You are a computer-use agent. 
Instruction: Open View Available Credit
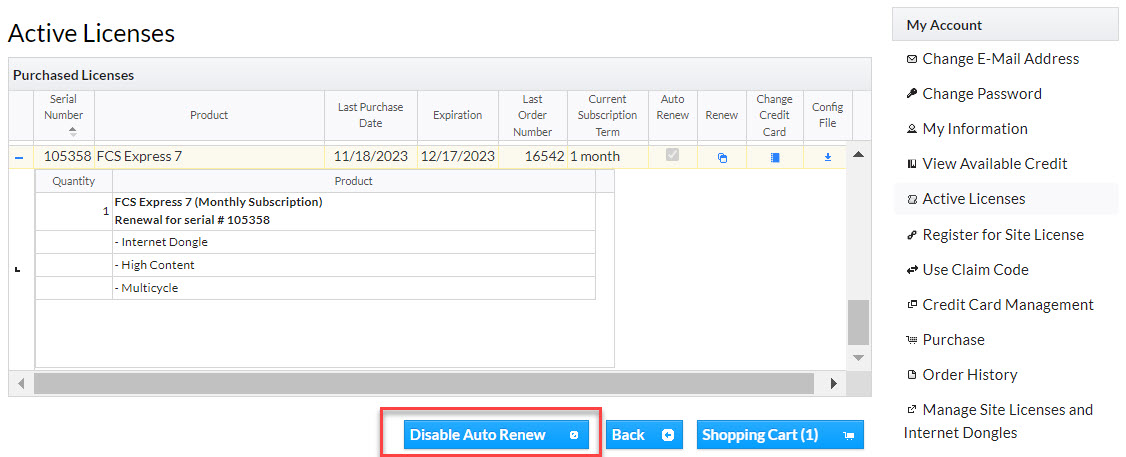[994, 164]
